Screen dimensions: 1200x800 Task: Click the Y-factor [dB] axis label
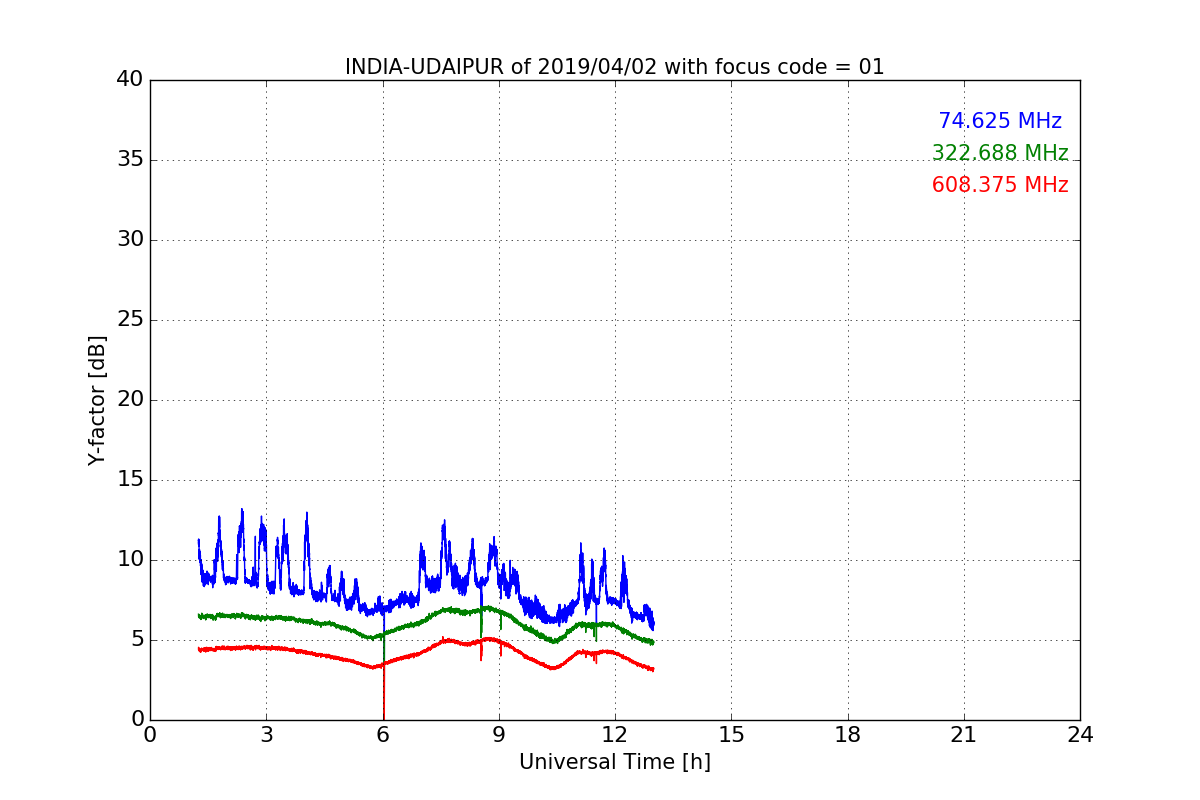pyautogui.click(x=97, y=400)
